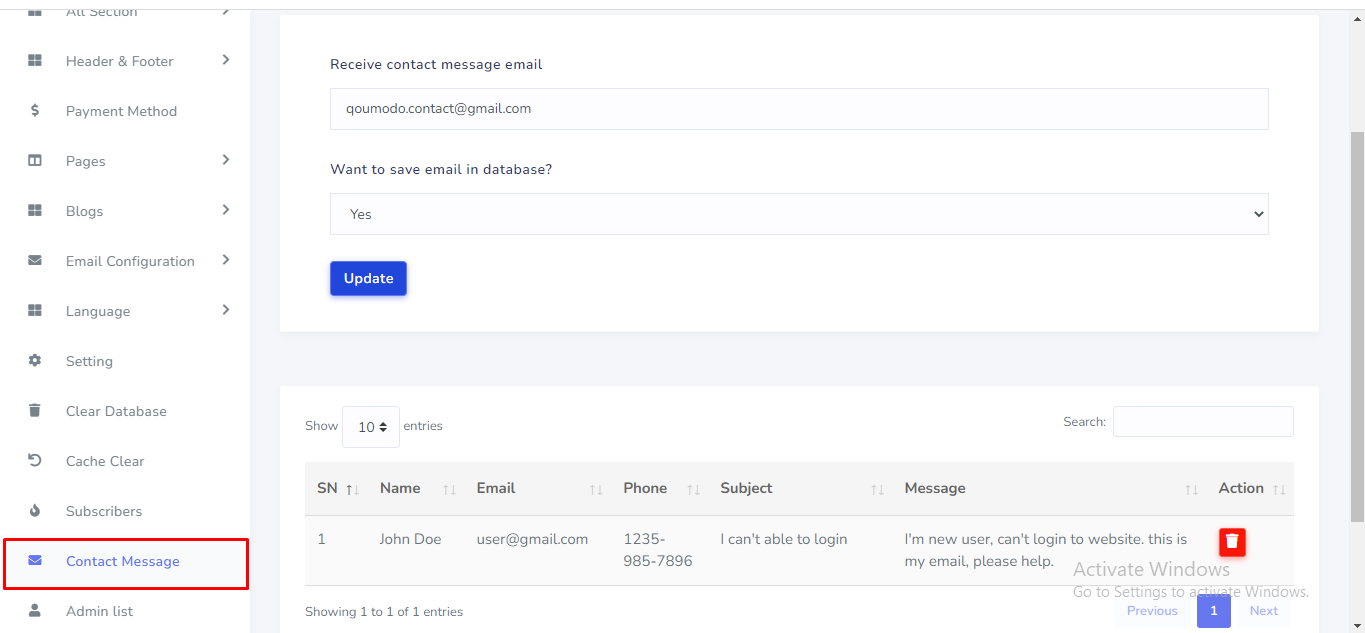Screen dimensions: 1365x633
Task: Go to the Next table page
Action: (1263, 611)
